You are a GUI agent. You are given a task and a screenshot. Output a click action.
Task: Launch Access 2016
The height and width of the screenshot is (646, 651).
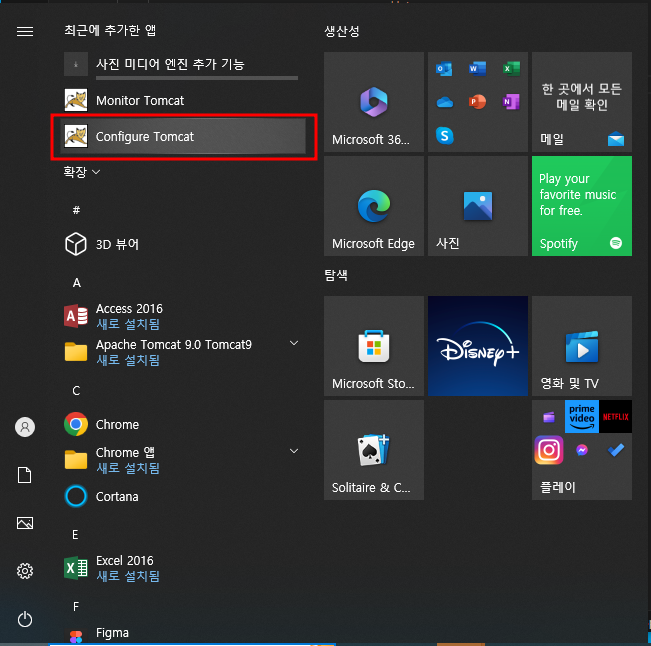click(x=183, y=316)
